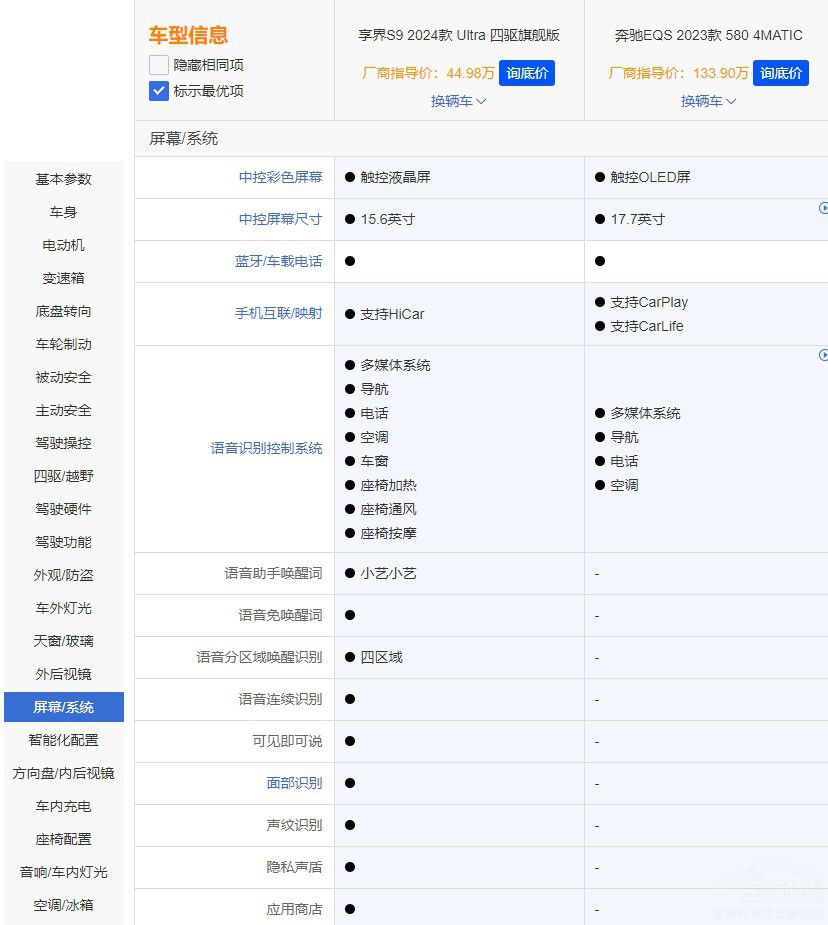Click 询底价 button for 享界S9

pyautogui.click(x=526, y=72)
